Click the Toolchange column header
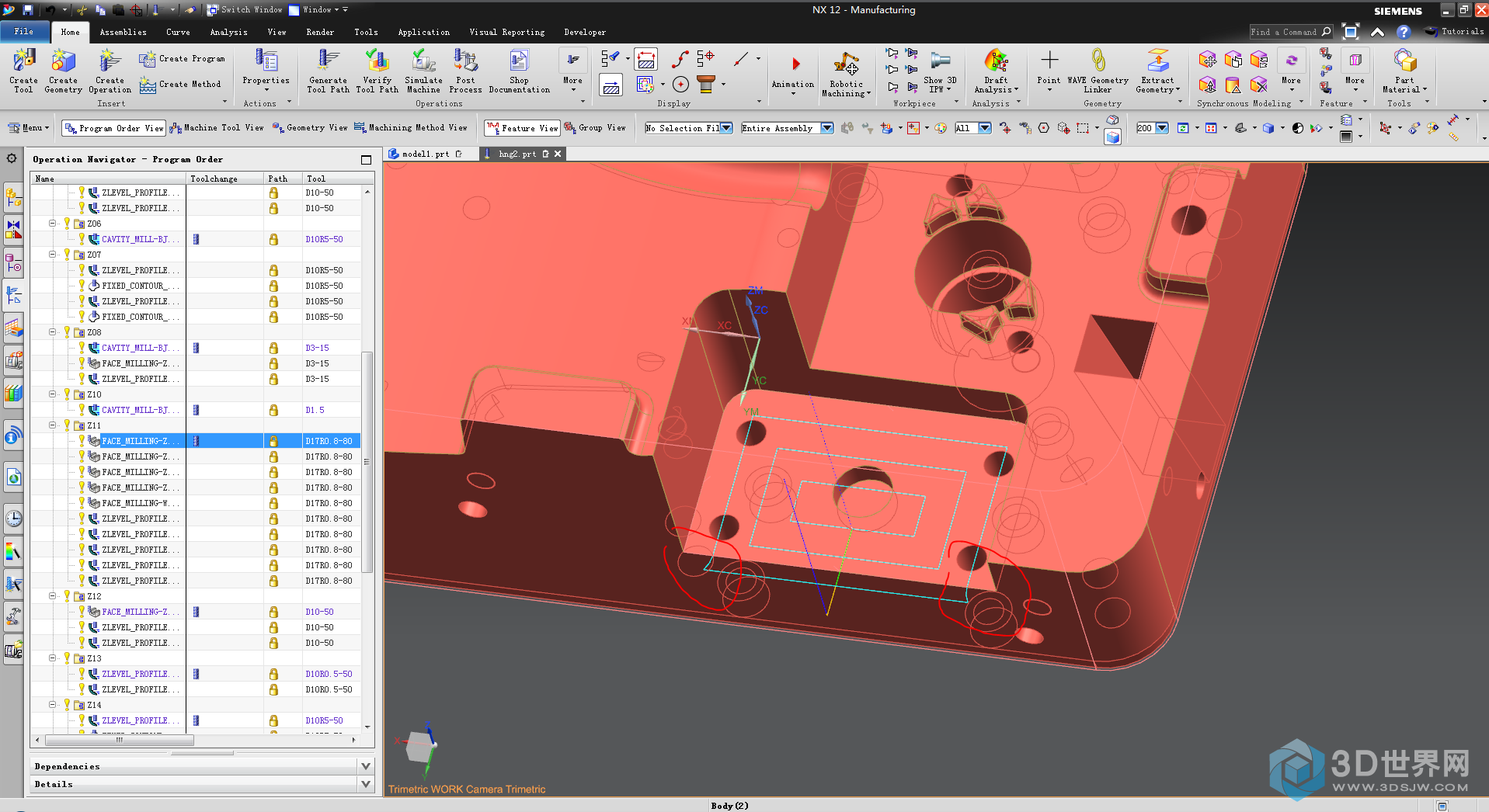Viewport: 1489px width, 812px height. click(224, 179)
